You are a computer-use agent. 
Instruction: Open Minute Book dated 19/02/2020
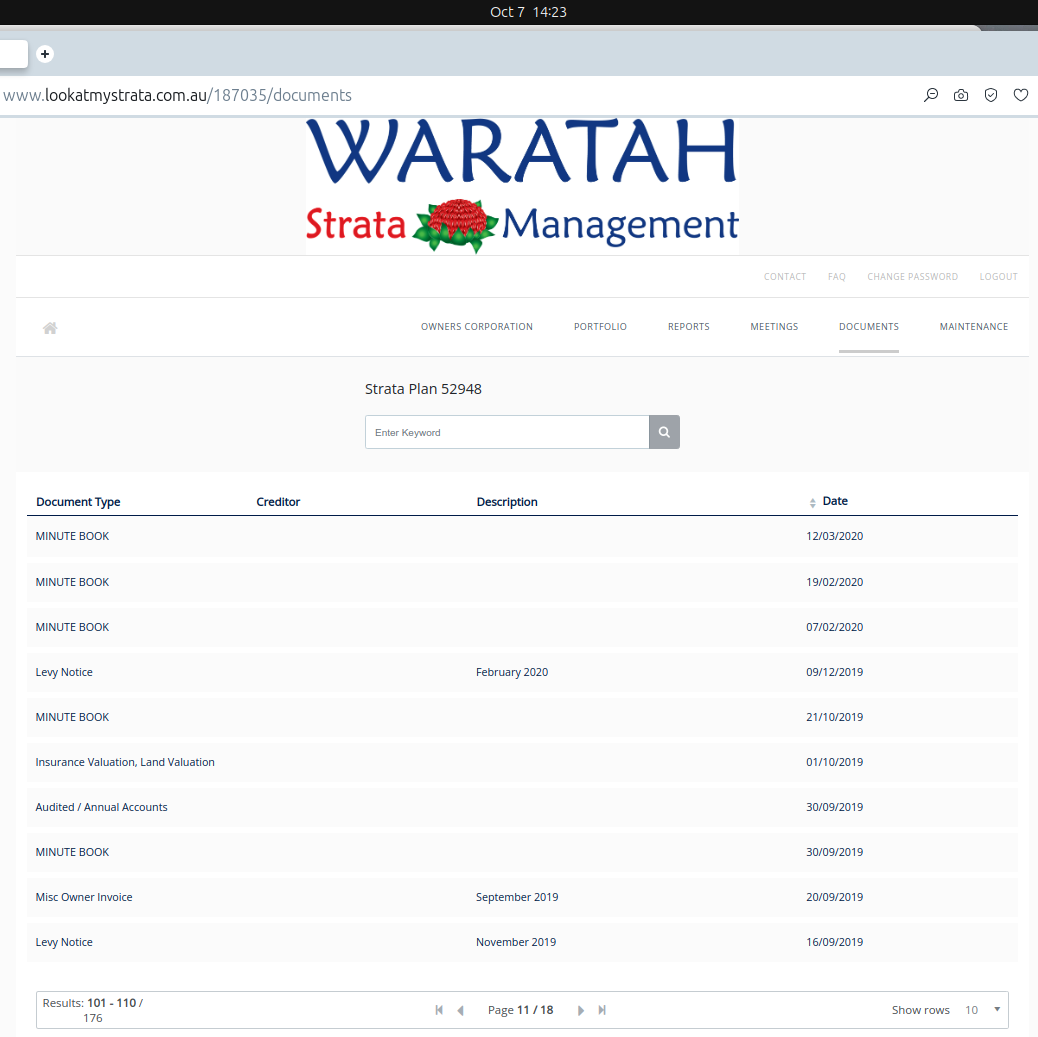[522, 582]
